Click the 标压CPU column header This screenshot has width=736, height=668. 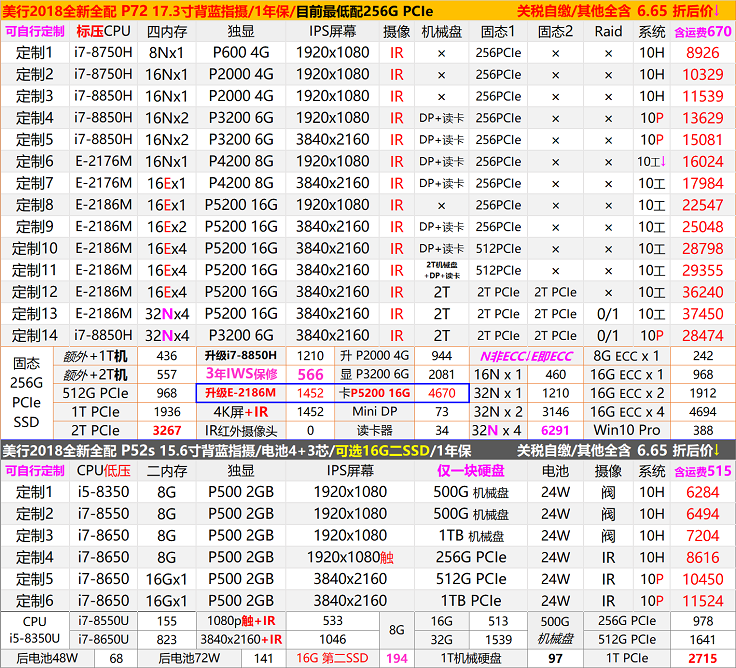pyautogui.click(x=103, y=31)
